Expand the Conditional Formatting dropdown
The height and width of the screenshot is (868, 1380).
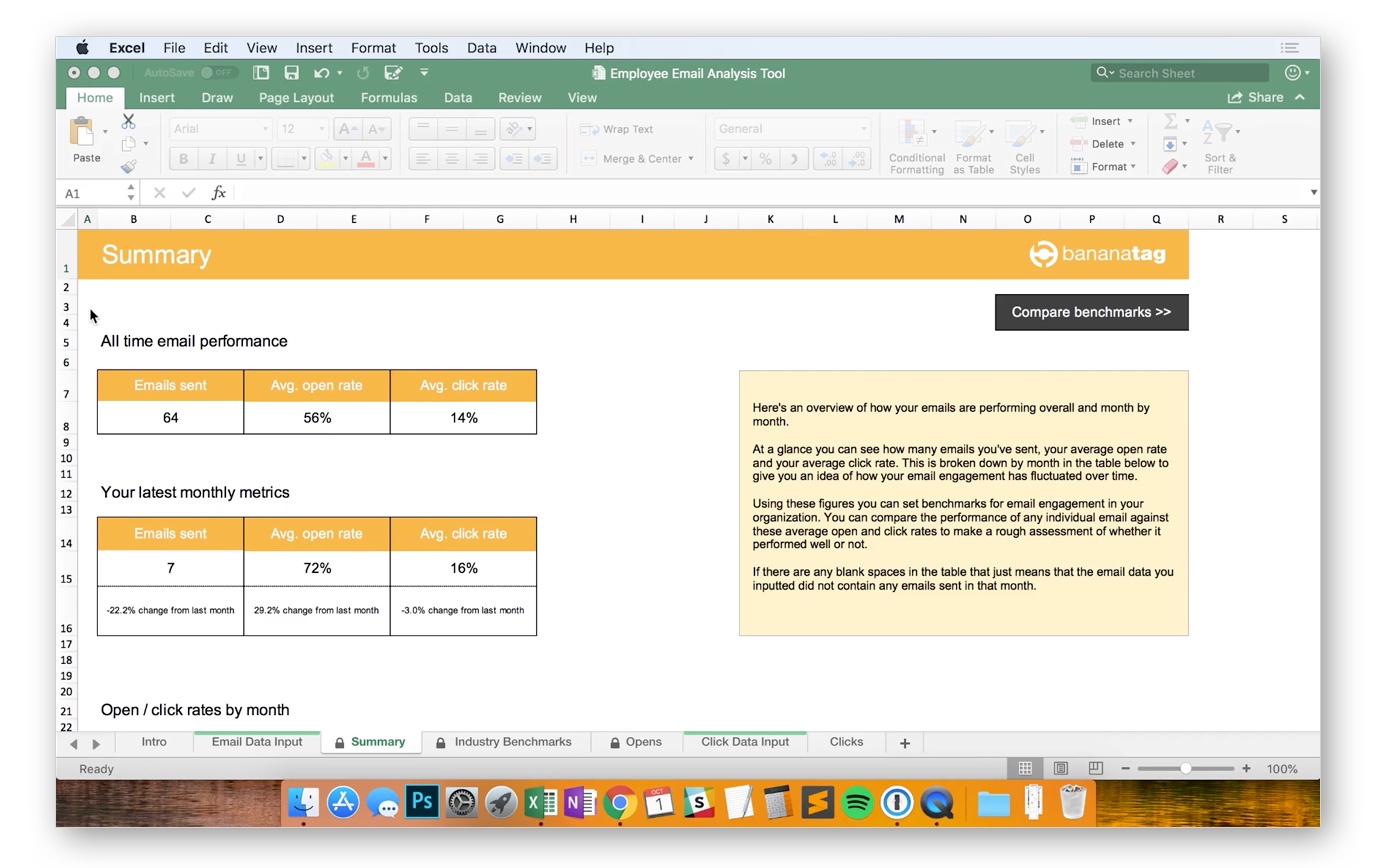tap(934, 131)
